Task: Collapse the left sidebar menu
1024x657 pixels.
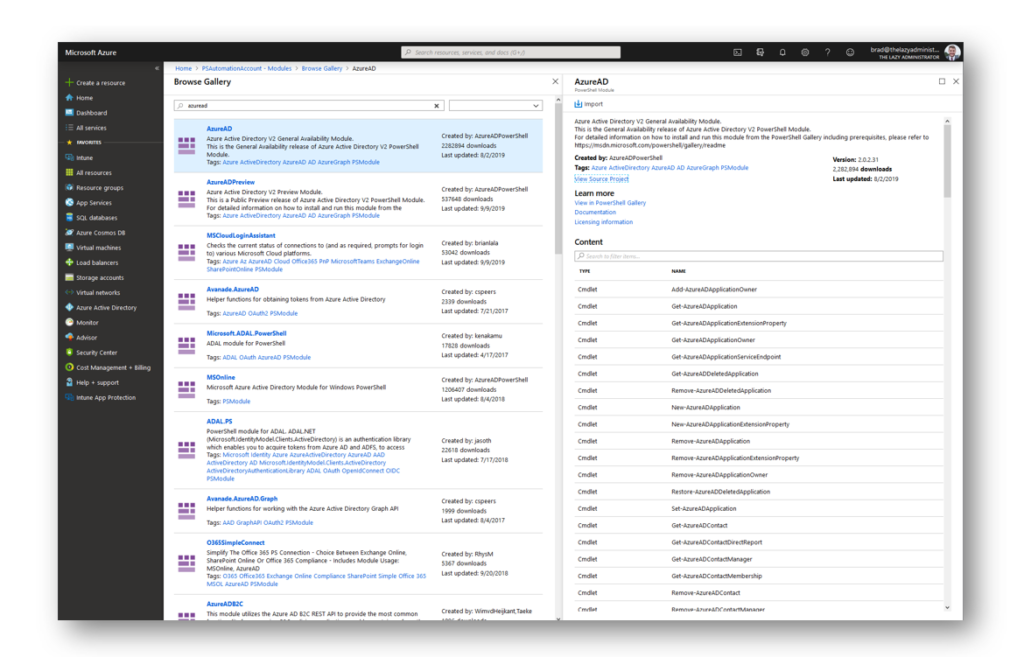Action: click(x=157, y=68)
